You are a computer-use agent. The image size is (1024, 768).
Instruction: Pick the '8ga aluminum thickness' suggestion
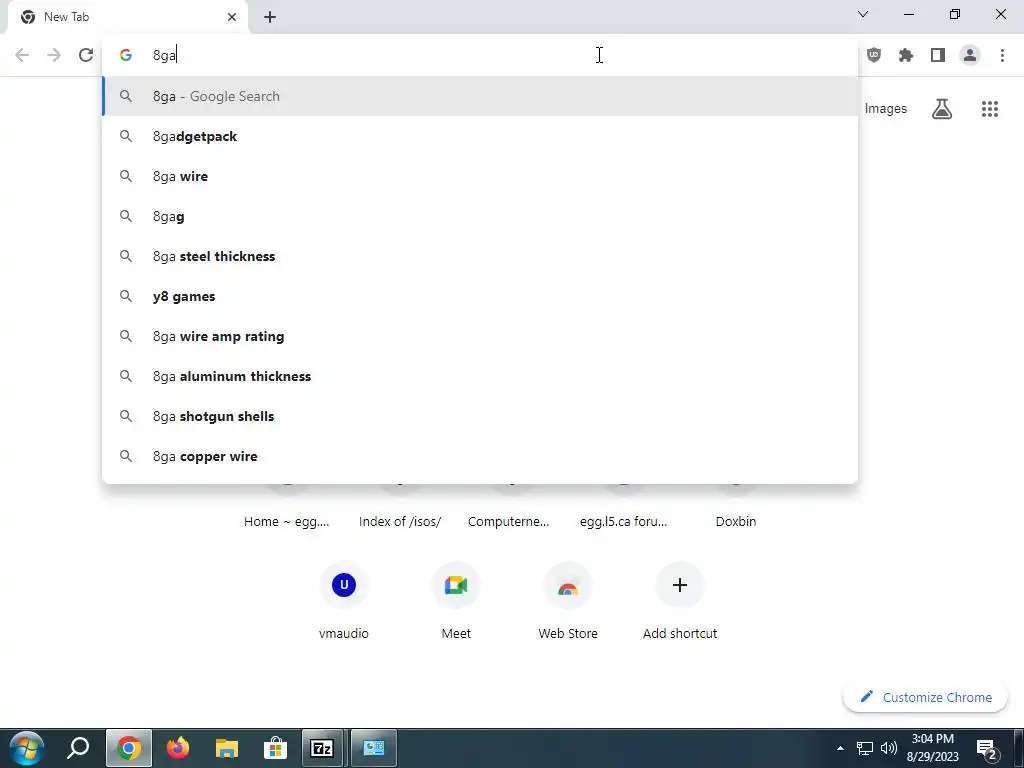480,376
